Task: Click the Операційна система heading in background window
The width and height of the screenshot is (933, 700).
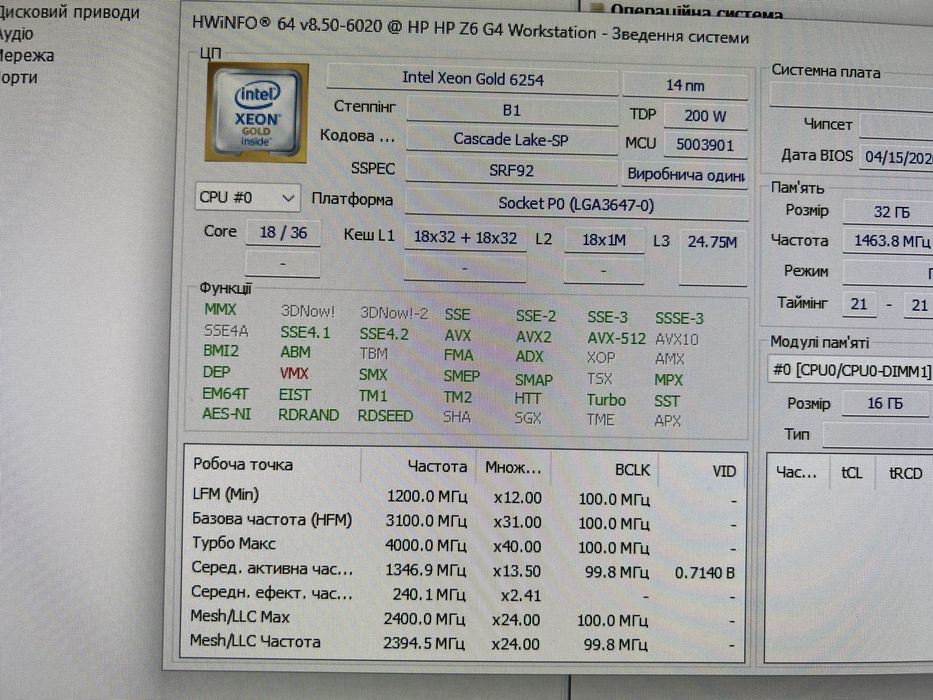Action: (696, 11)
